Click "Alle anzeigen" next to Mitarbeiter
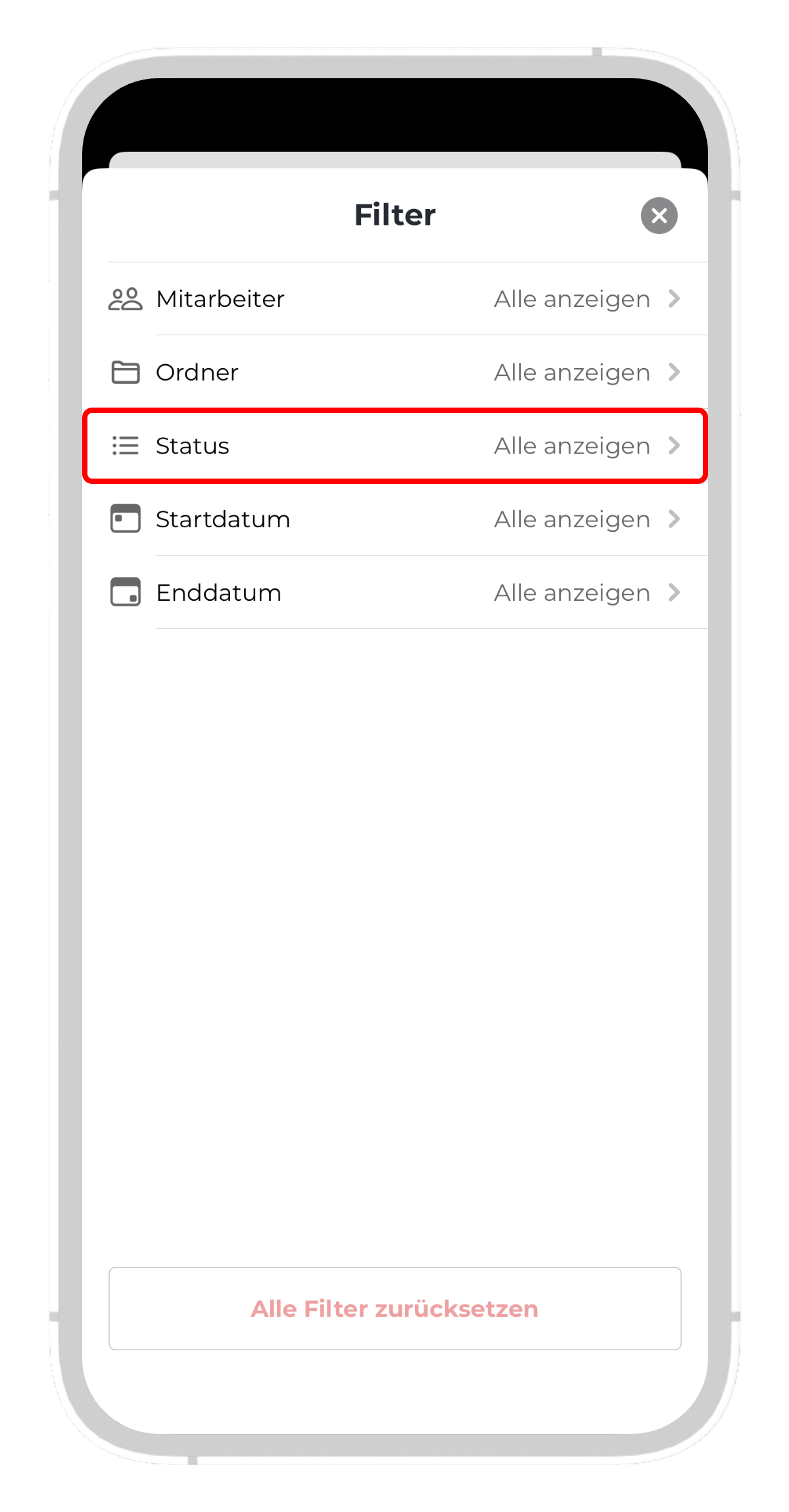The height and width of the screenshot is (1512, 789). [x=572, y=299]
